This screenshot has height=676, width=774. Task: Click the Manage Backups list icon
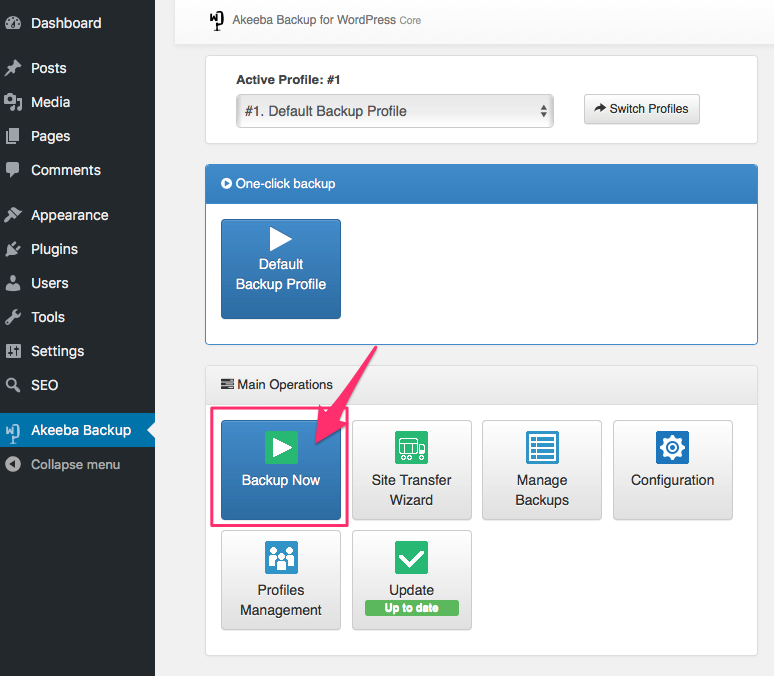pos(542,447)
